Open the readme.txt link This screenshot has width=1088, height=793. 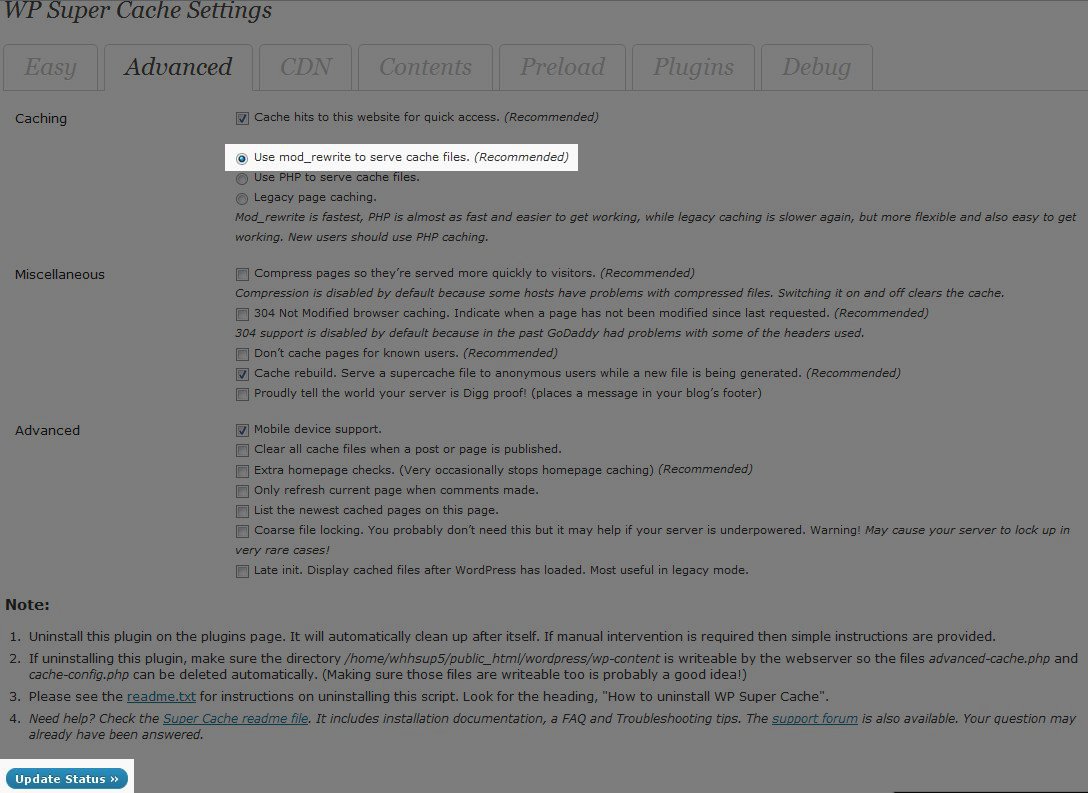pyautogui.click(x=161, y=696)
